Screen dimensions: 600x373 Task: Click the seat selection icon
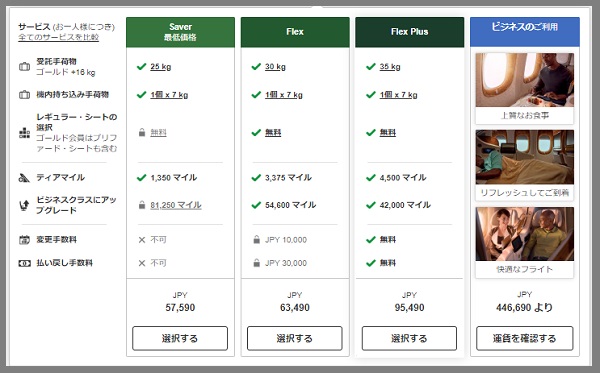tap(24, 132)
